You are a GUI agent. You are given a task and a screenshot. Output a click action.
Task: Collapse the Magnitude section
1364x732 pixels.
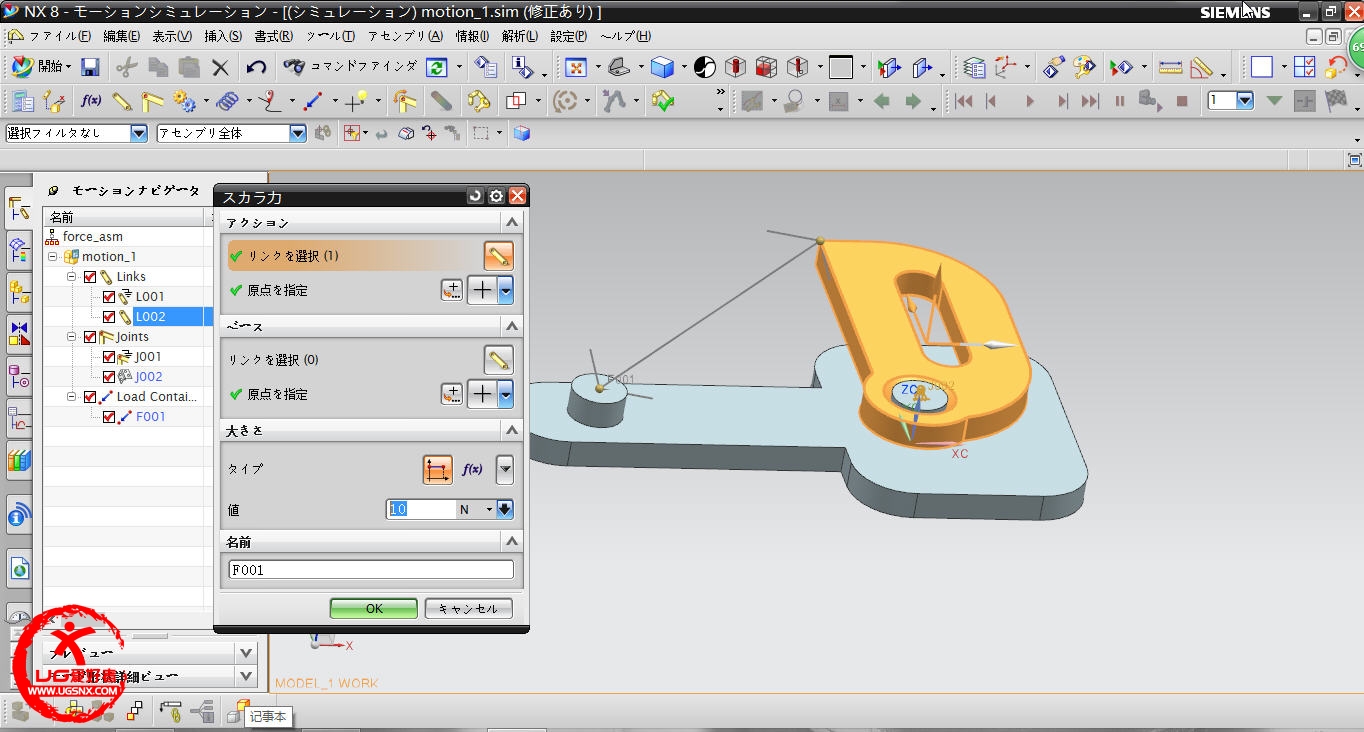(512, 430)
